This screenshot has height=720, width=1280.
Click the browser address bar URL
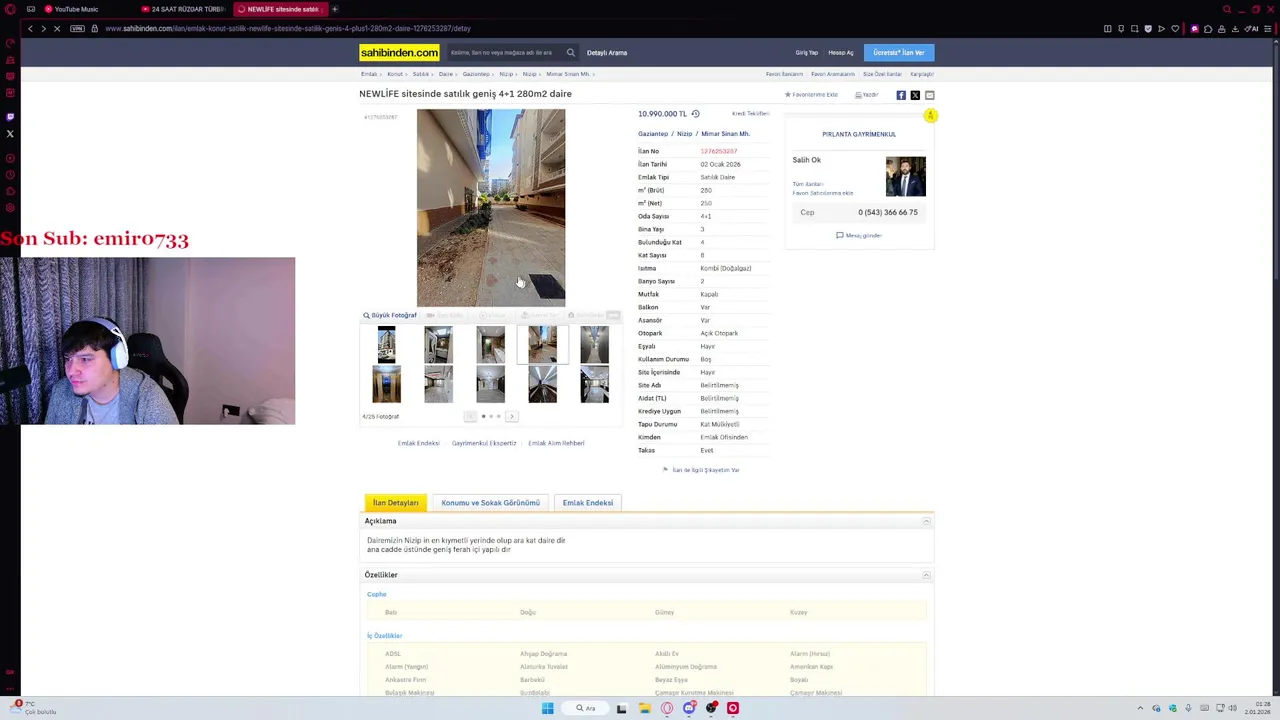(x=288, y=28)
